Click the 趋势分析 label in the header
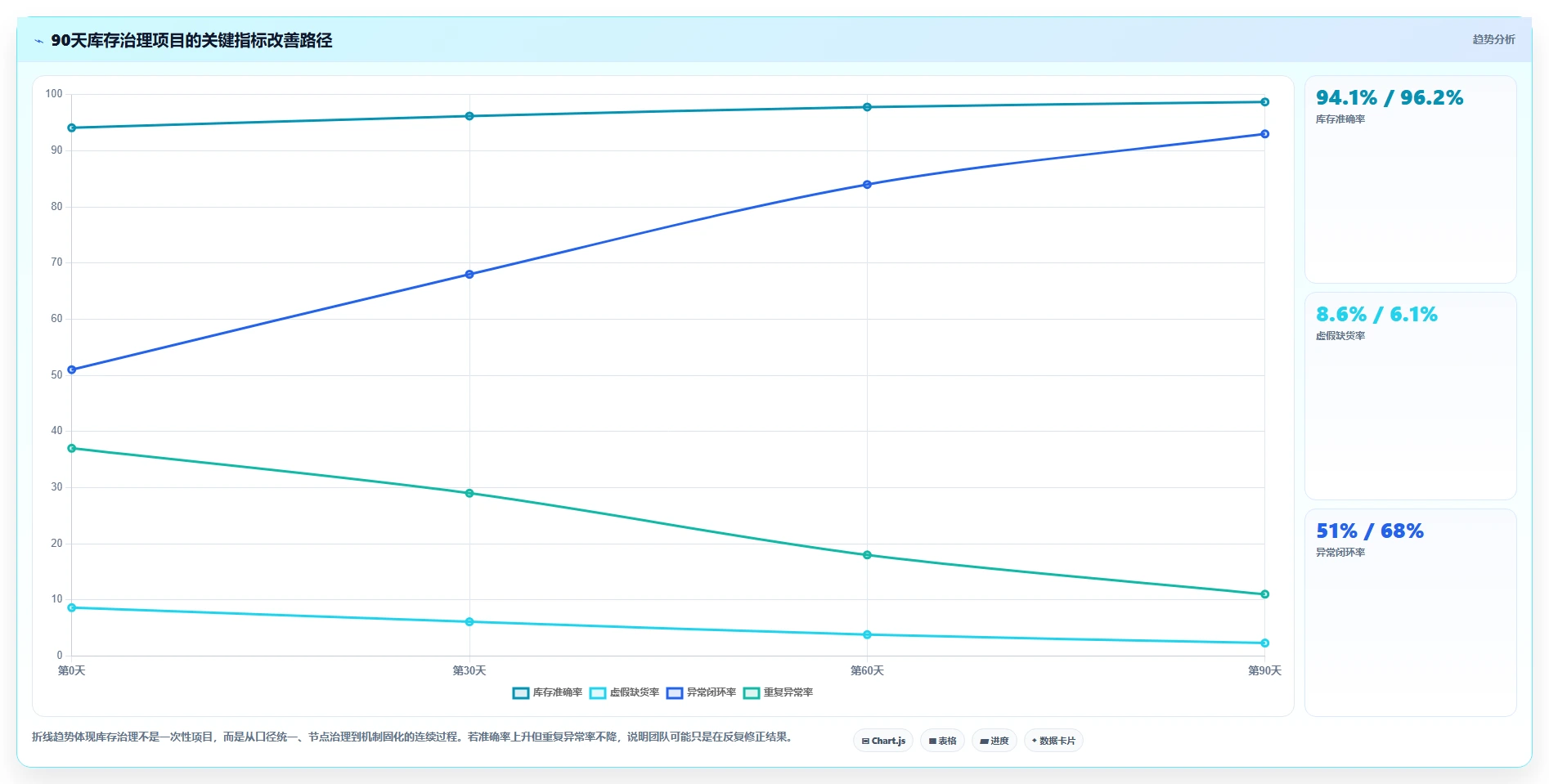This screenshot has width=1549, height=784. point(1493,39)
